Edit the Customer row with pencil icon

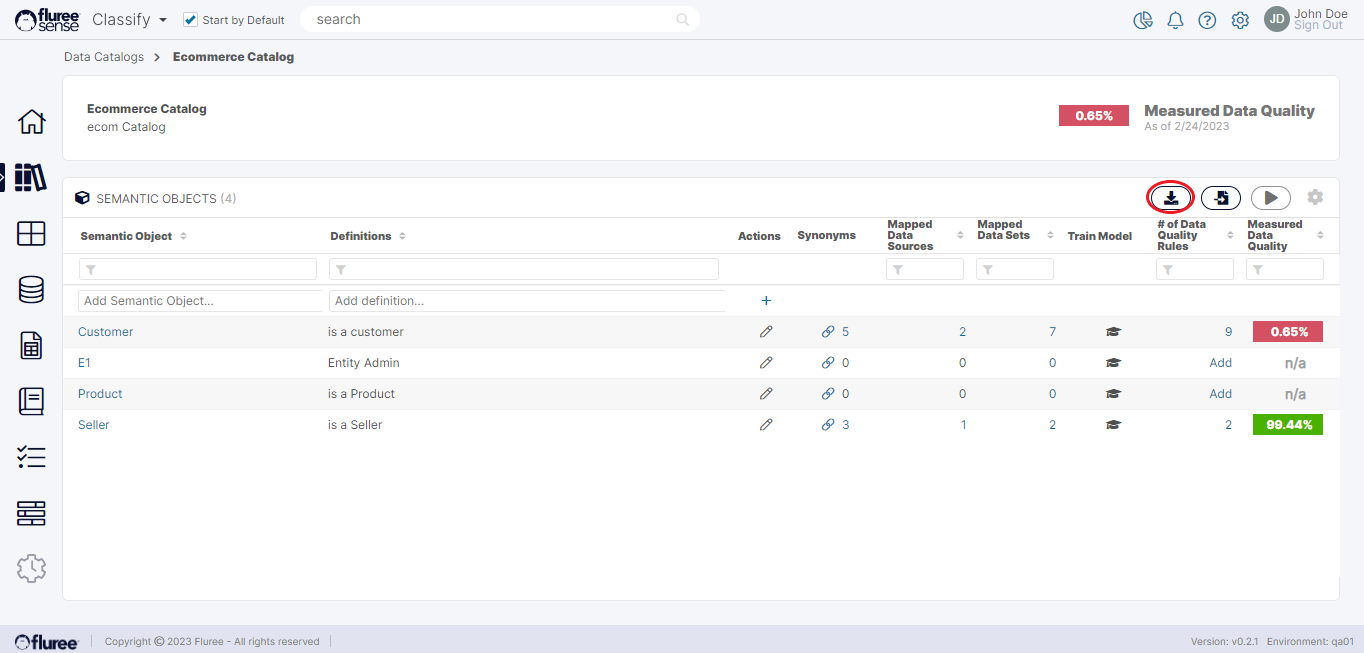(766, 332)
